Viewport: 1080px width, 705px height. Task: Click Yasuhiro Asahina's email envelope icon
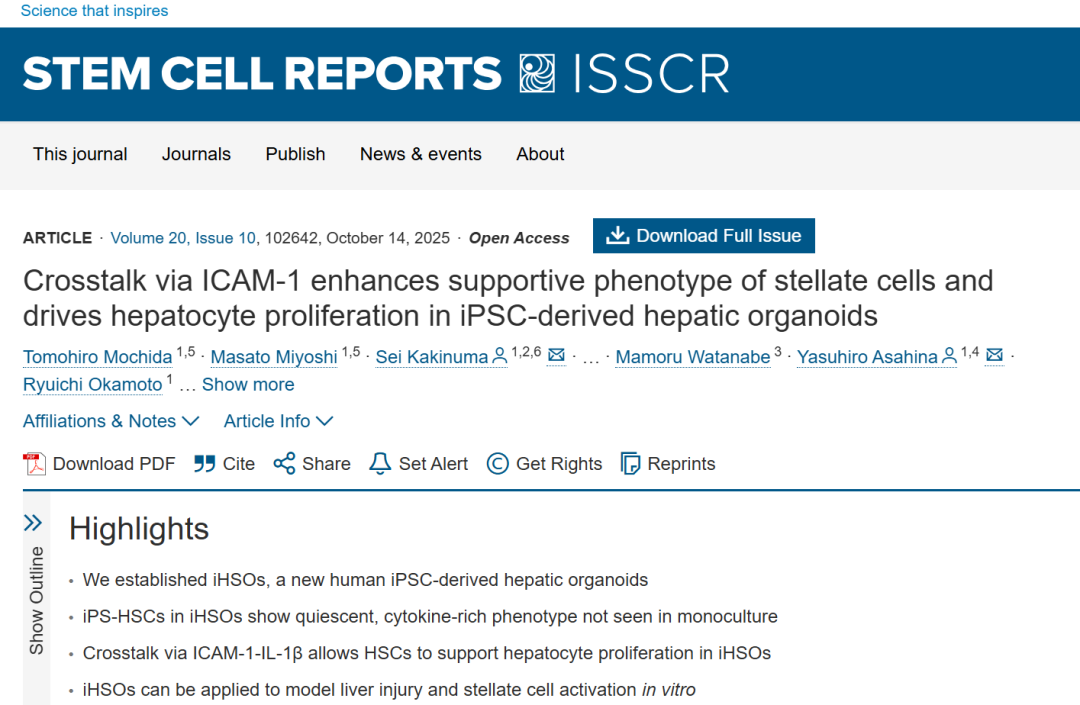click(x=994, y=356)
